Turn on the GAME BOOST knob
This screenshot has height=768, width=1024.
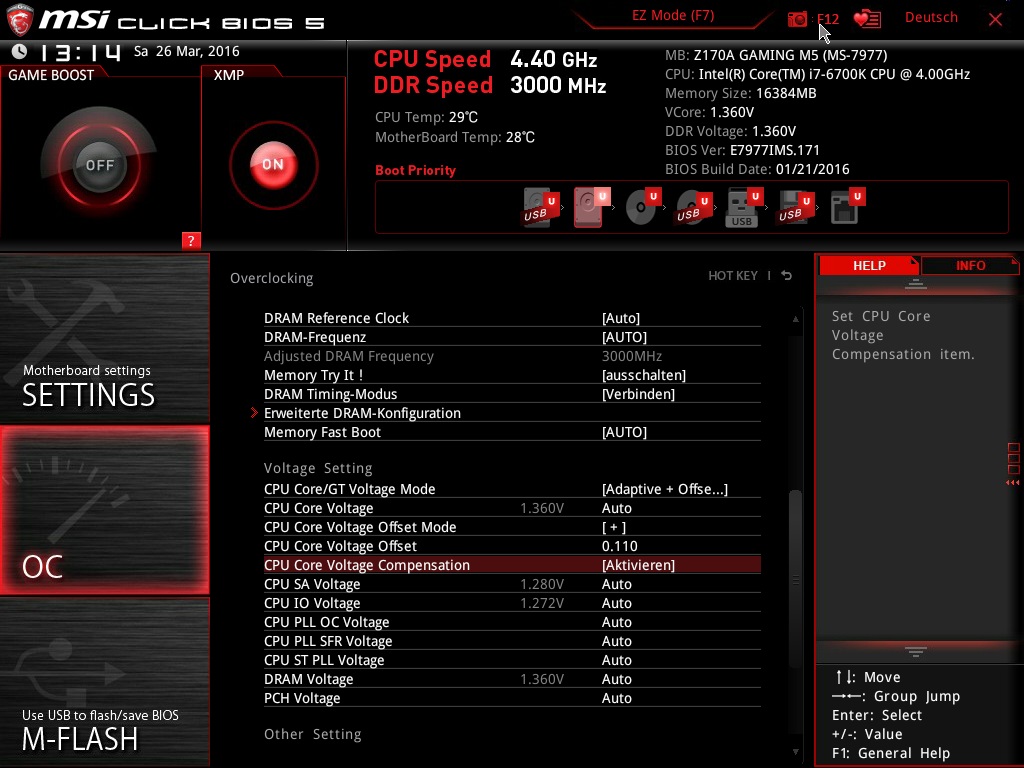tap(99, 165)
